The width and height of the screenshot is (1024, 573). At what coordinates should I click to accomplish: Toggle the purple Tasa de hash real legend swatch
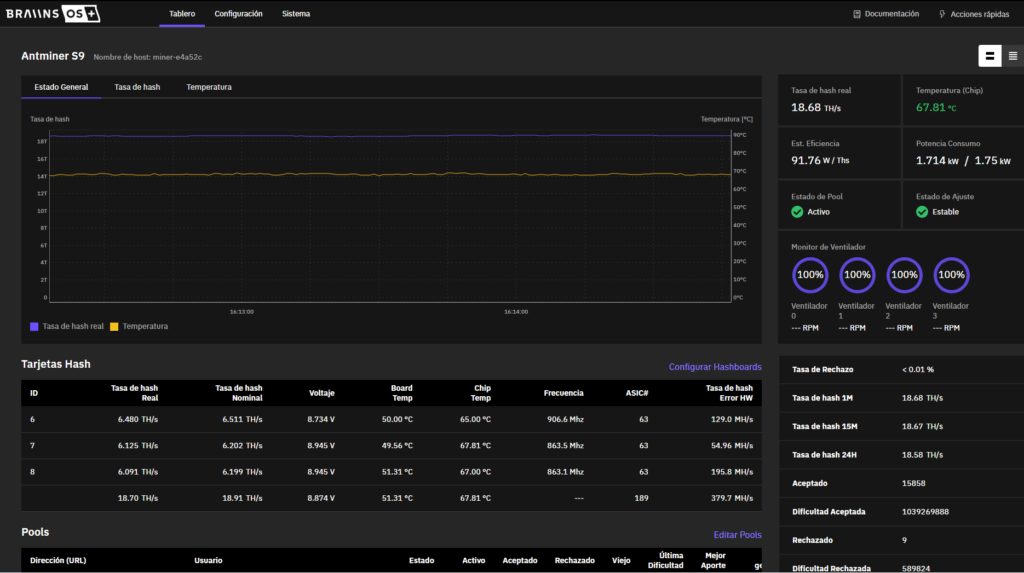click(x=34, y=327)
